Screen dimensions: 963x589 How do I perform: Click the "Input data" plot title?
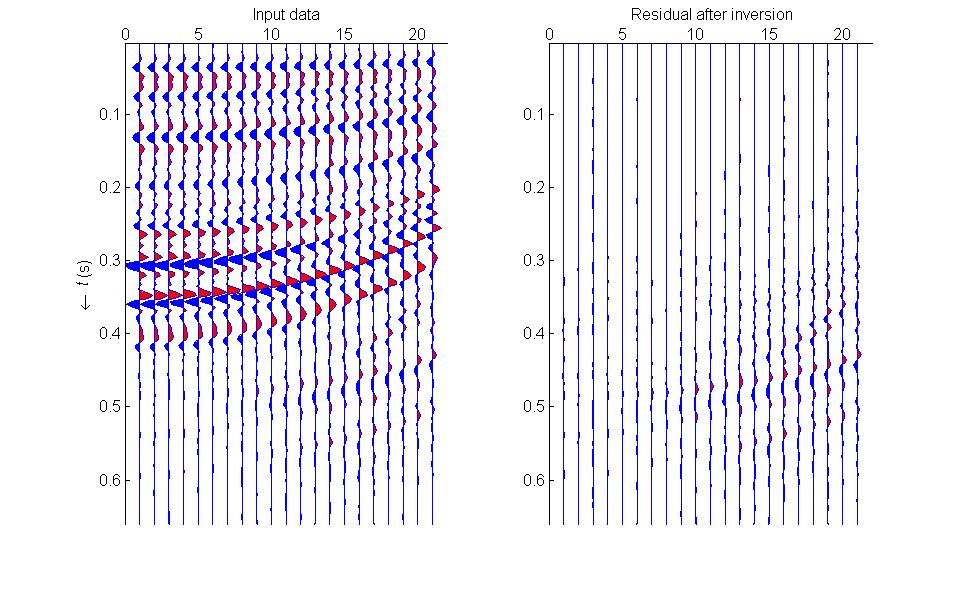(285, 14)
